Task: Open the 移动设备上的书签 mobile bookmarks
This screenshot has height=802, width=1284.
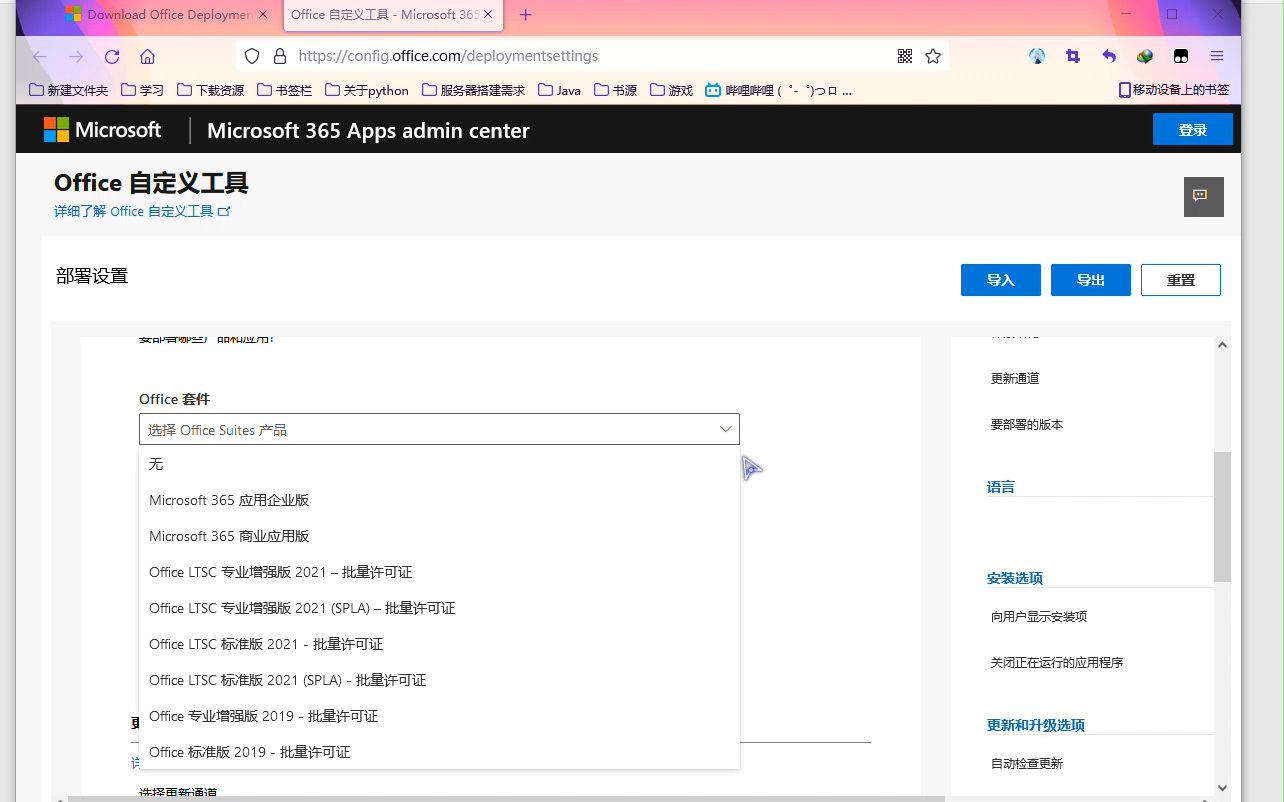Action: click(x=1174, y=90)
